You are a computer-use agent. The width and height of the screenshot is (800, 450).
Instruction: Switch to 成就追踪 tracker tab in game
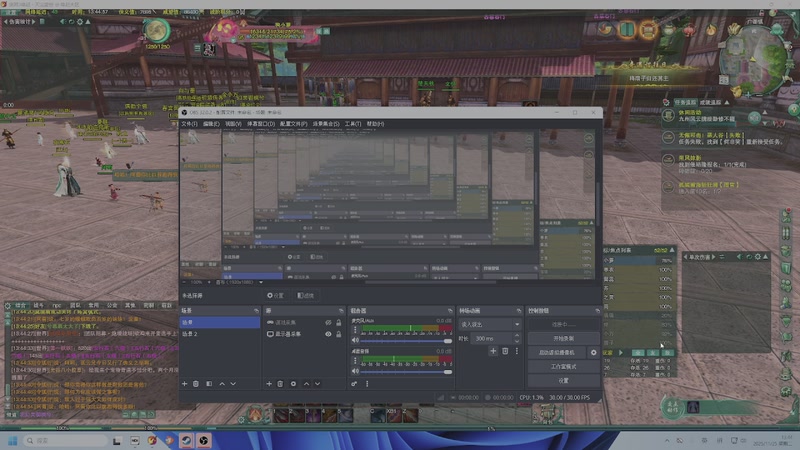point(710,103)
